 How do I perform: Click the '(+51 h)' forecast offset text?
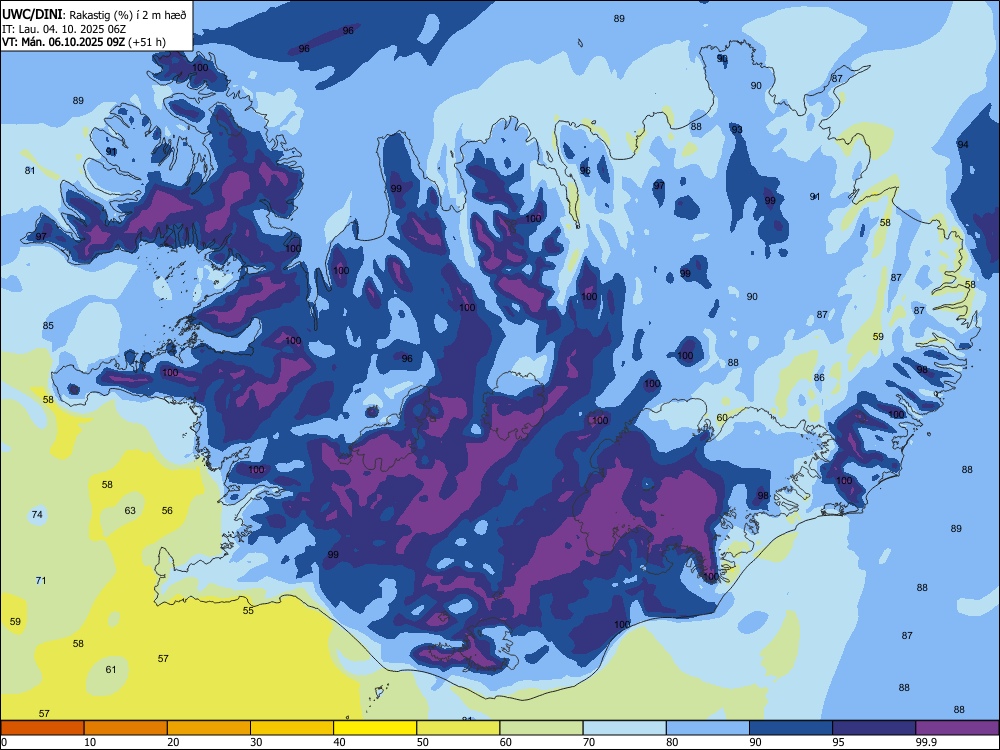(147, 42)
